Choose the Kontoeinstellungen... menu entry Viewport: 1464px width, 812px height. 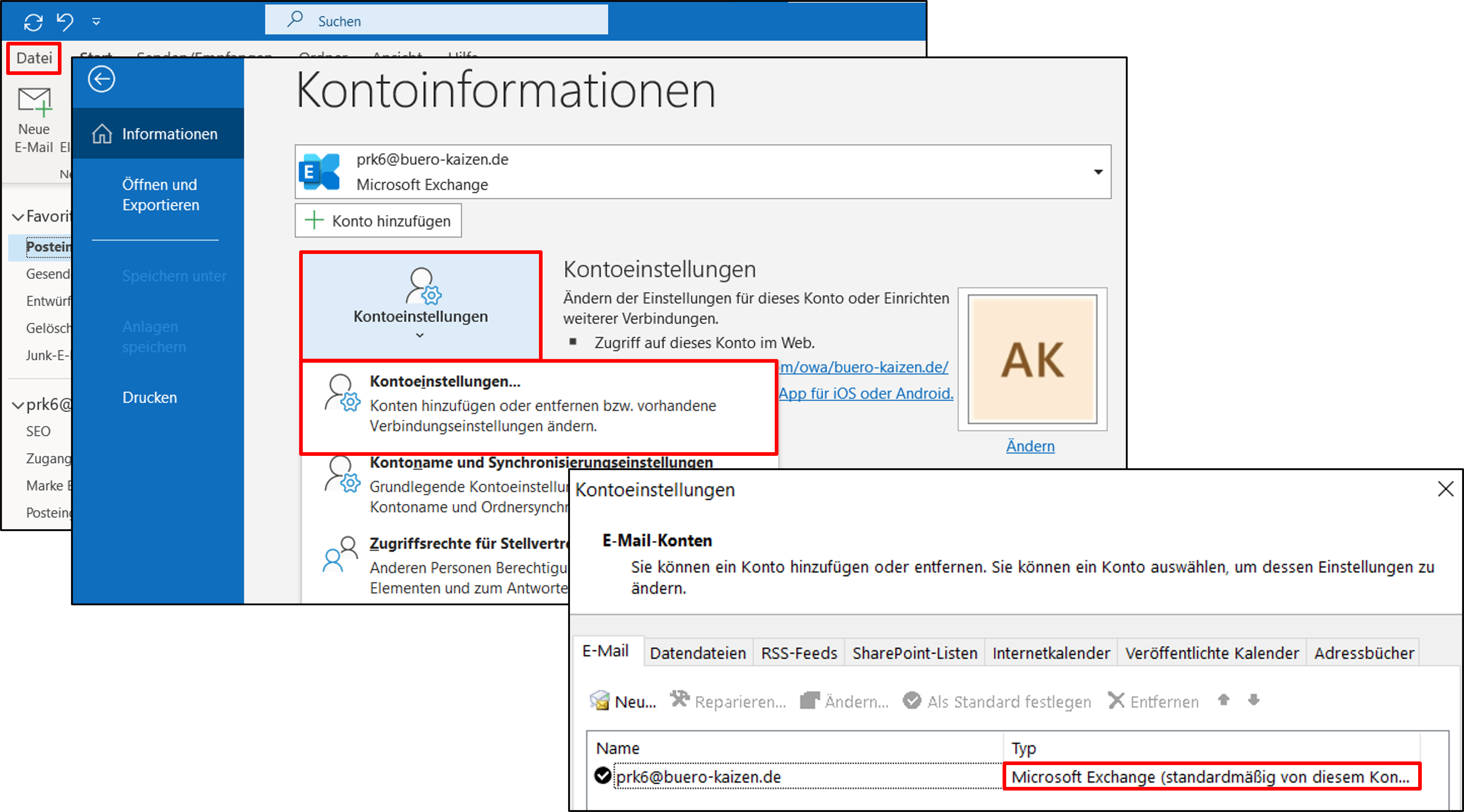click(x=539, y=407)
